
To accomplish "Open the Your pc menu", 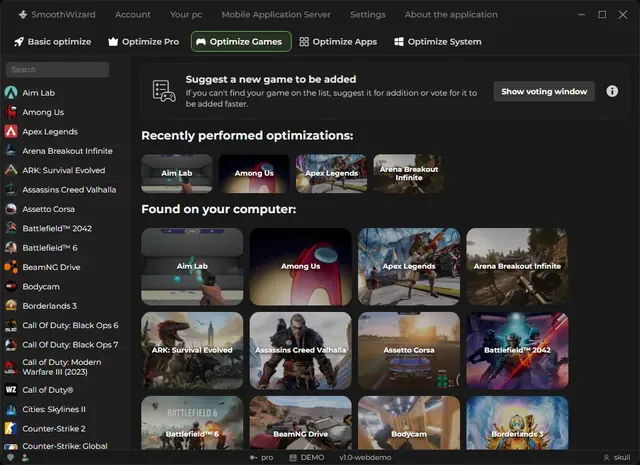I will 186,15.
